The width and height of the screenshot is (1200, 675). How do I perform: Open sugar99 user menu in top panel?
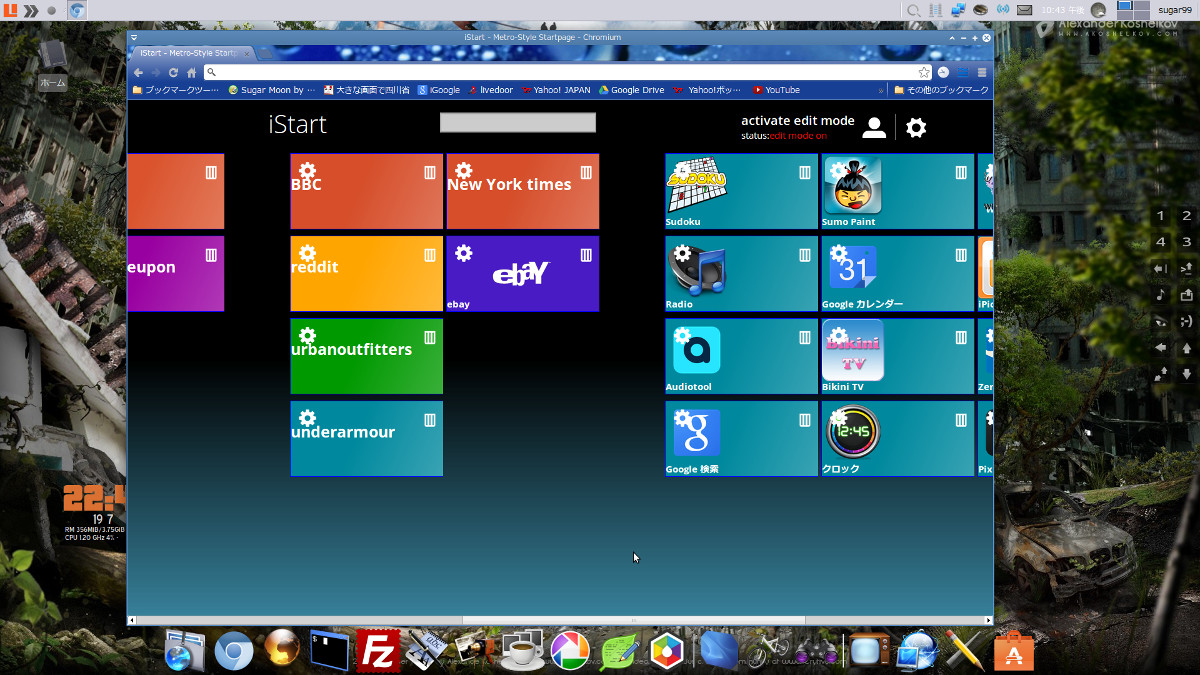click(1175, 10)
